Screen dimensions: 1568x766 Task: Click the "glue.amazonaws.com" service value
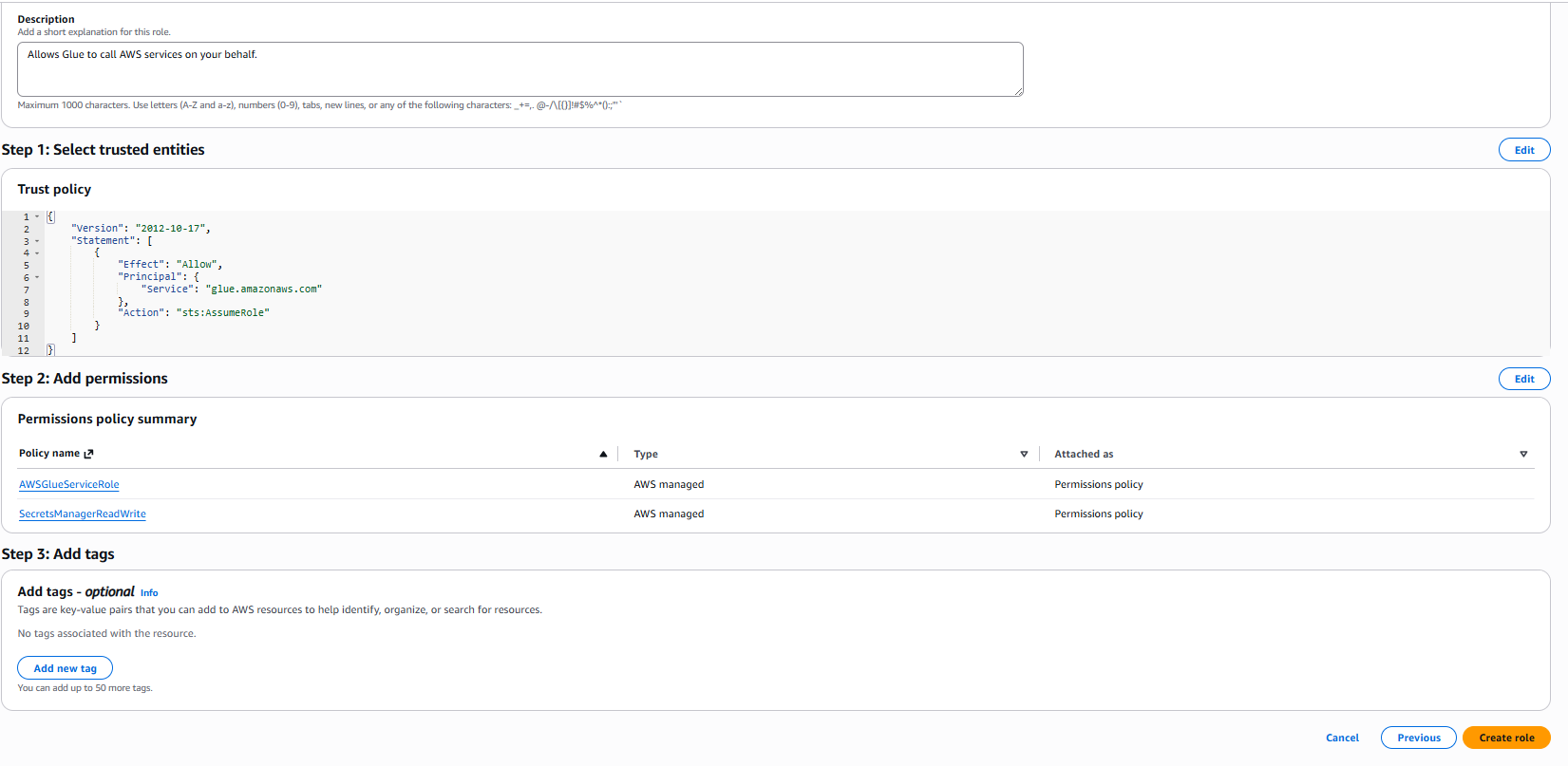264,289
